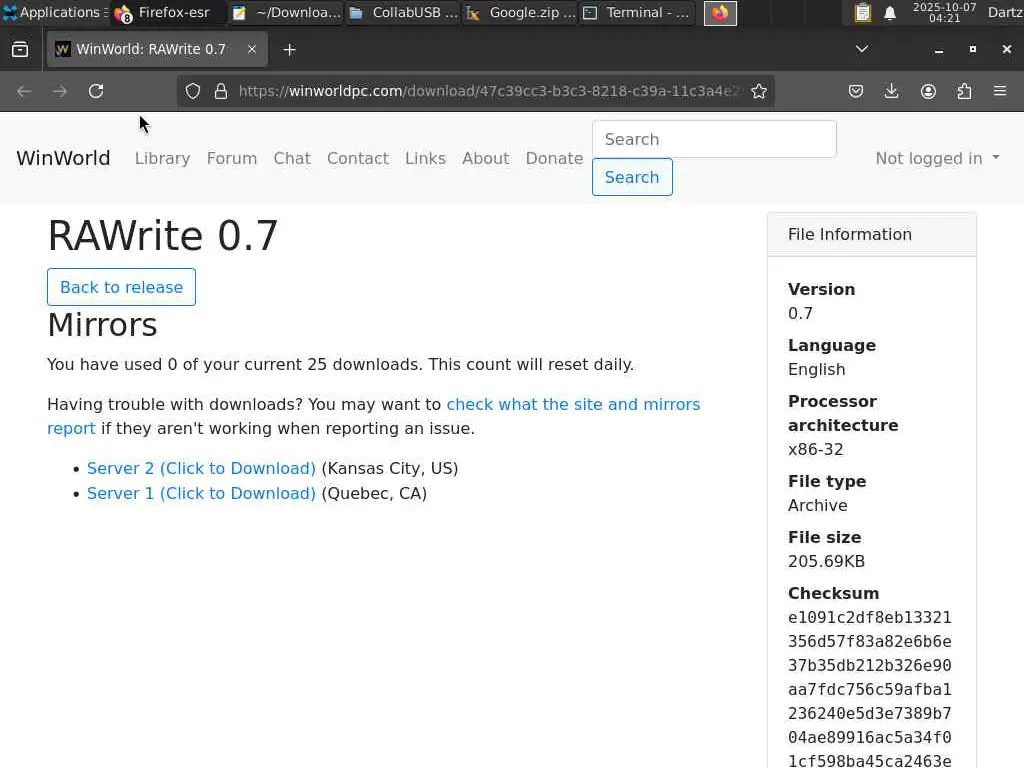Click the Firefox reload page icon
Screen dimensions: 1024x768
96,91
